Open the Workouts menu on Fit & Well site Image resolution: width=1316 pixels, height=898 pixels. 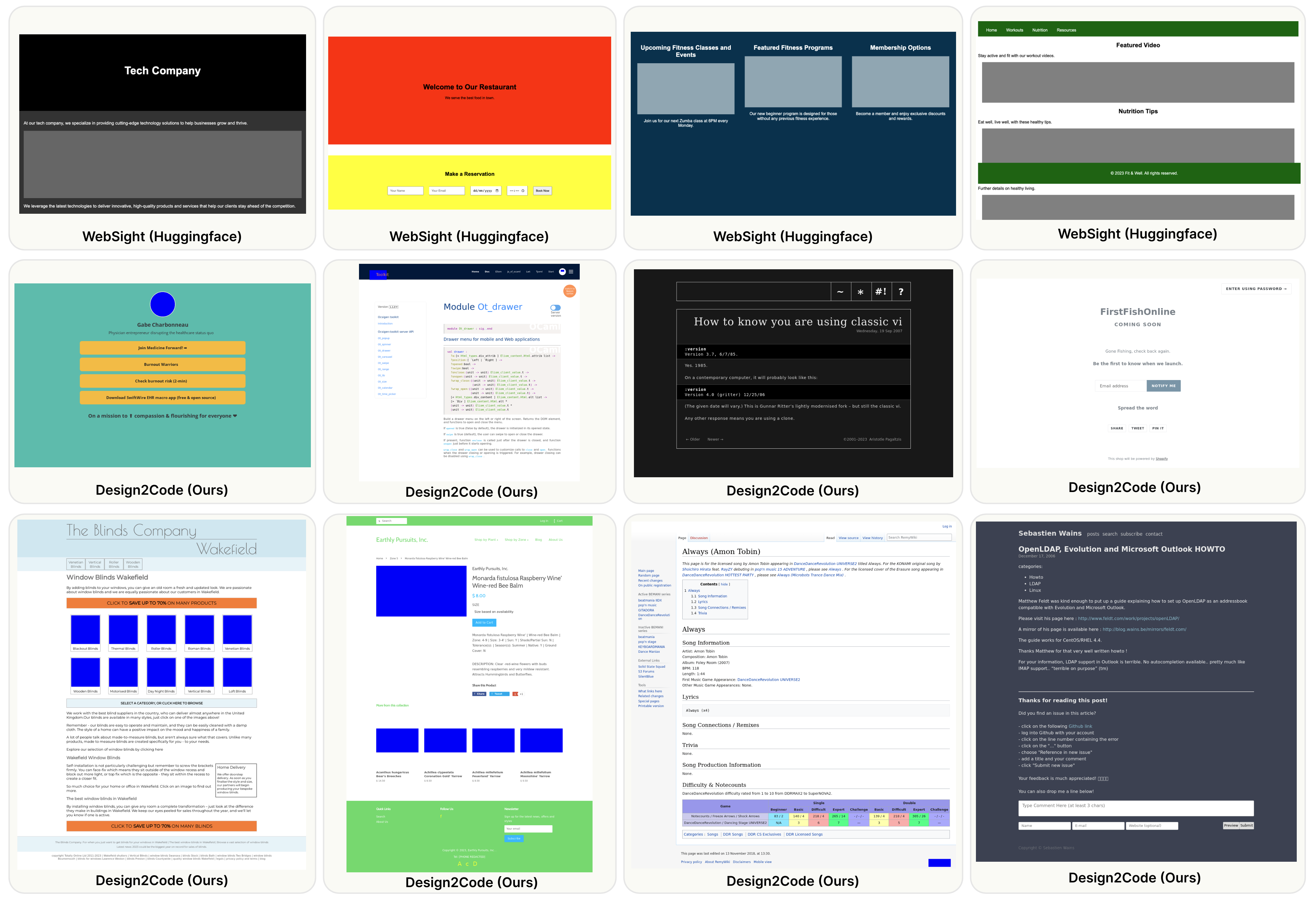point(1014,30)
